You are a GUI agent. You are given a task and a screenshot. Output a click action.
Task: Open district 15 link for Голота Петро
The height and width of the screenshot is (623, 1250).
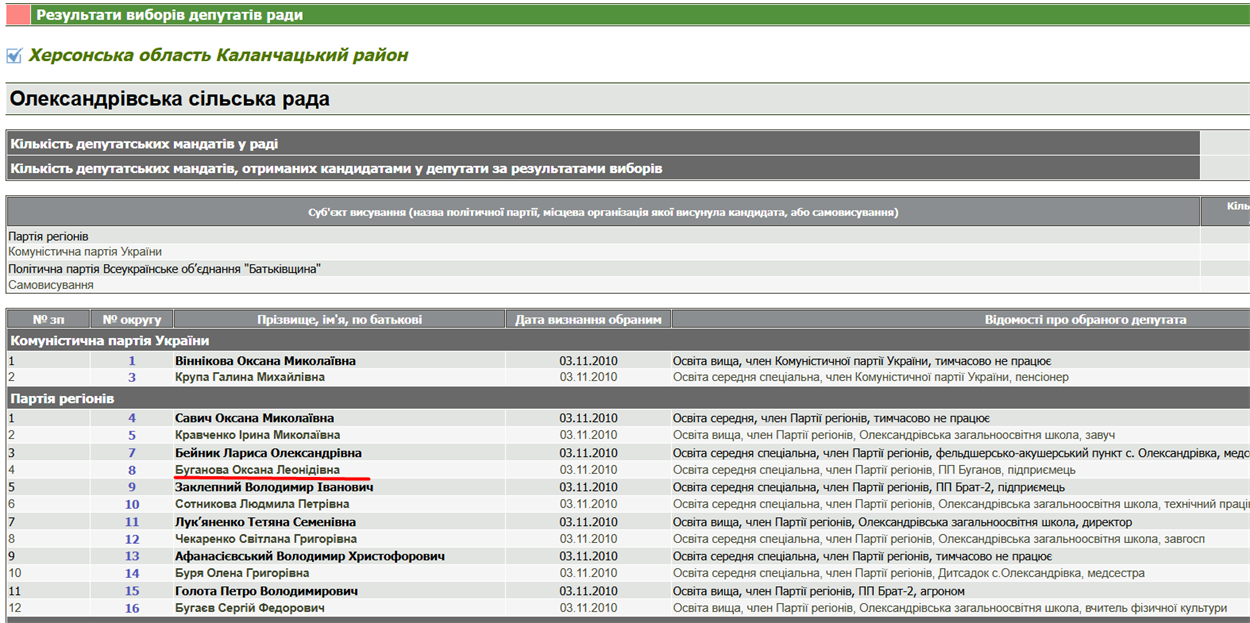pos(132,592)
